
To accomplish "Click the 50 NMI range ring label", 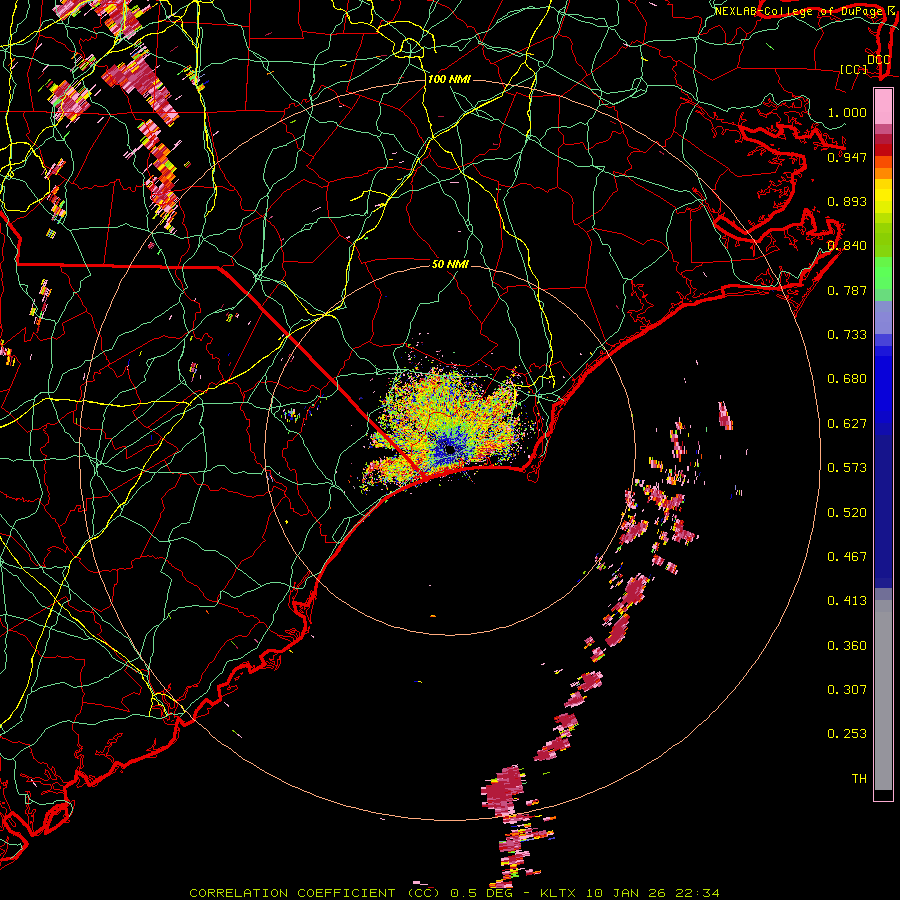I will (x=450, y=265).
